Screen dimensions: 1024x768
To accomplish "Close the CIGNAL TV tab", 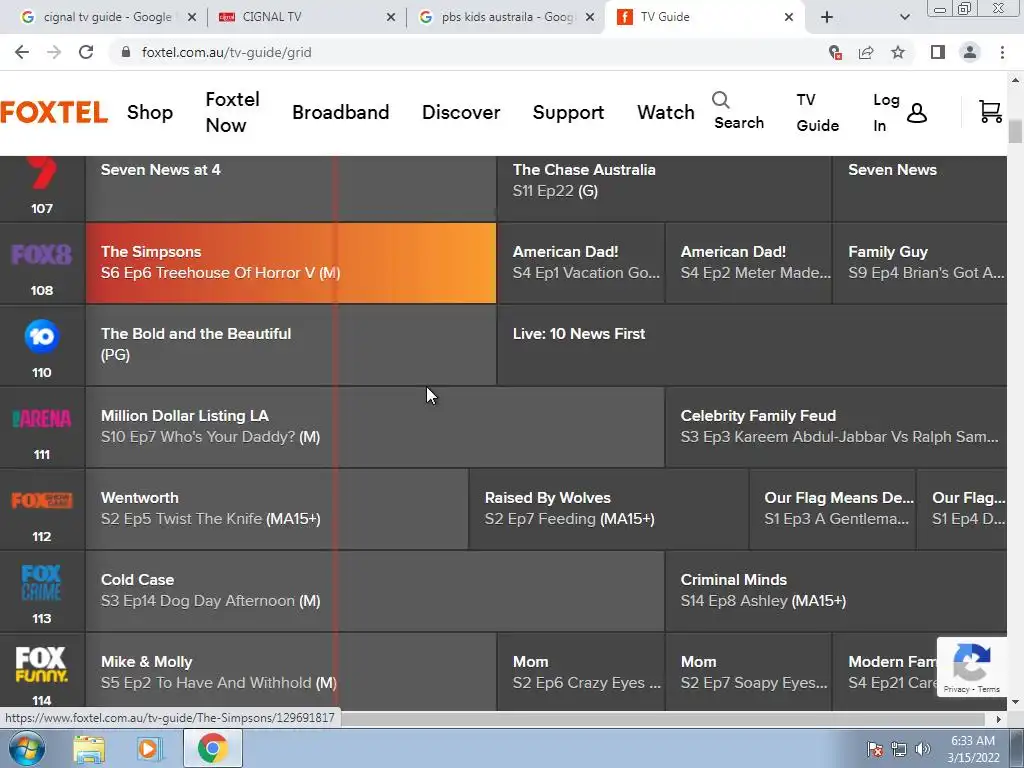I will [x=391, y=17].
